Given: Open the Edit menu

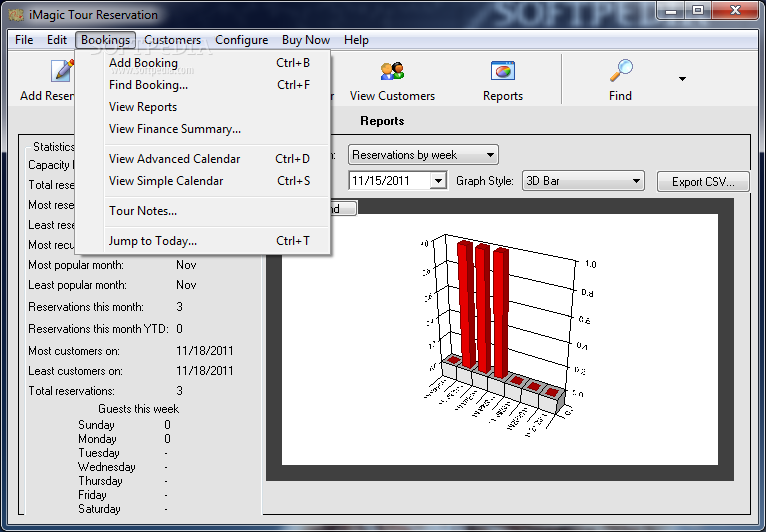Looking at the screenshot, I should (57, 40).
